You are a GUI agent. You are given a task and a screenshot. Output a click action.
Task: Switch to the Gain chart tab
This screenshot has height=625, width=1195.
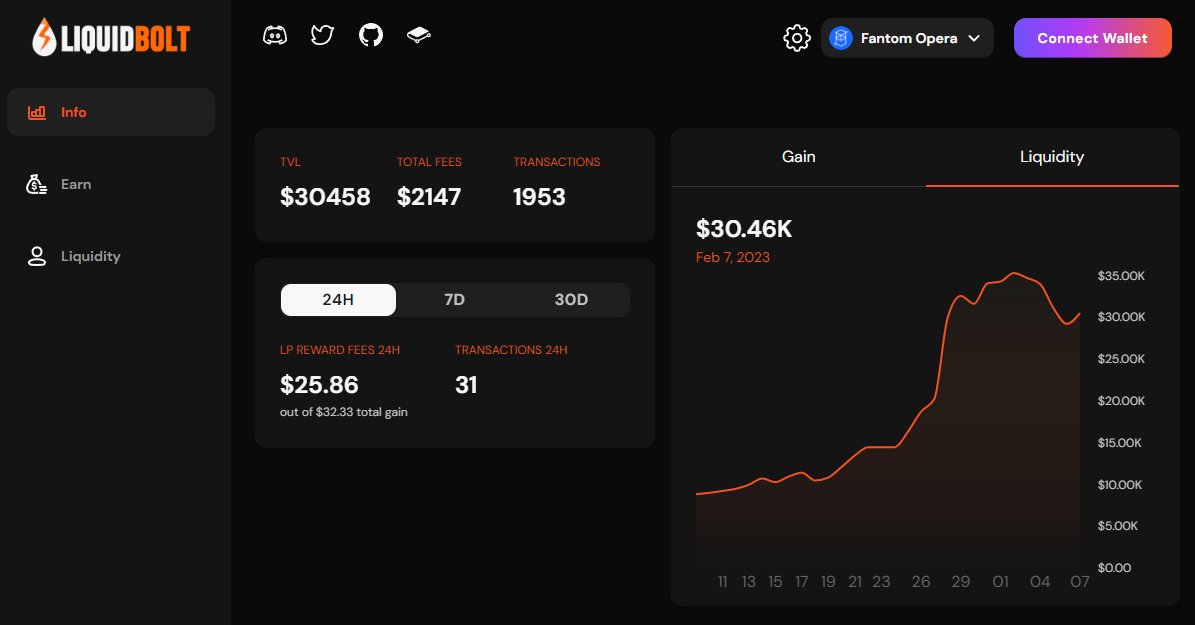[x=799, y=157]
